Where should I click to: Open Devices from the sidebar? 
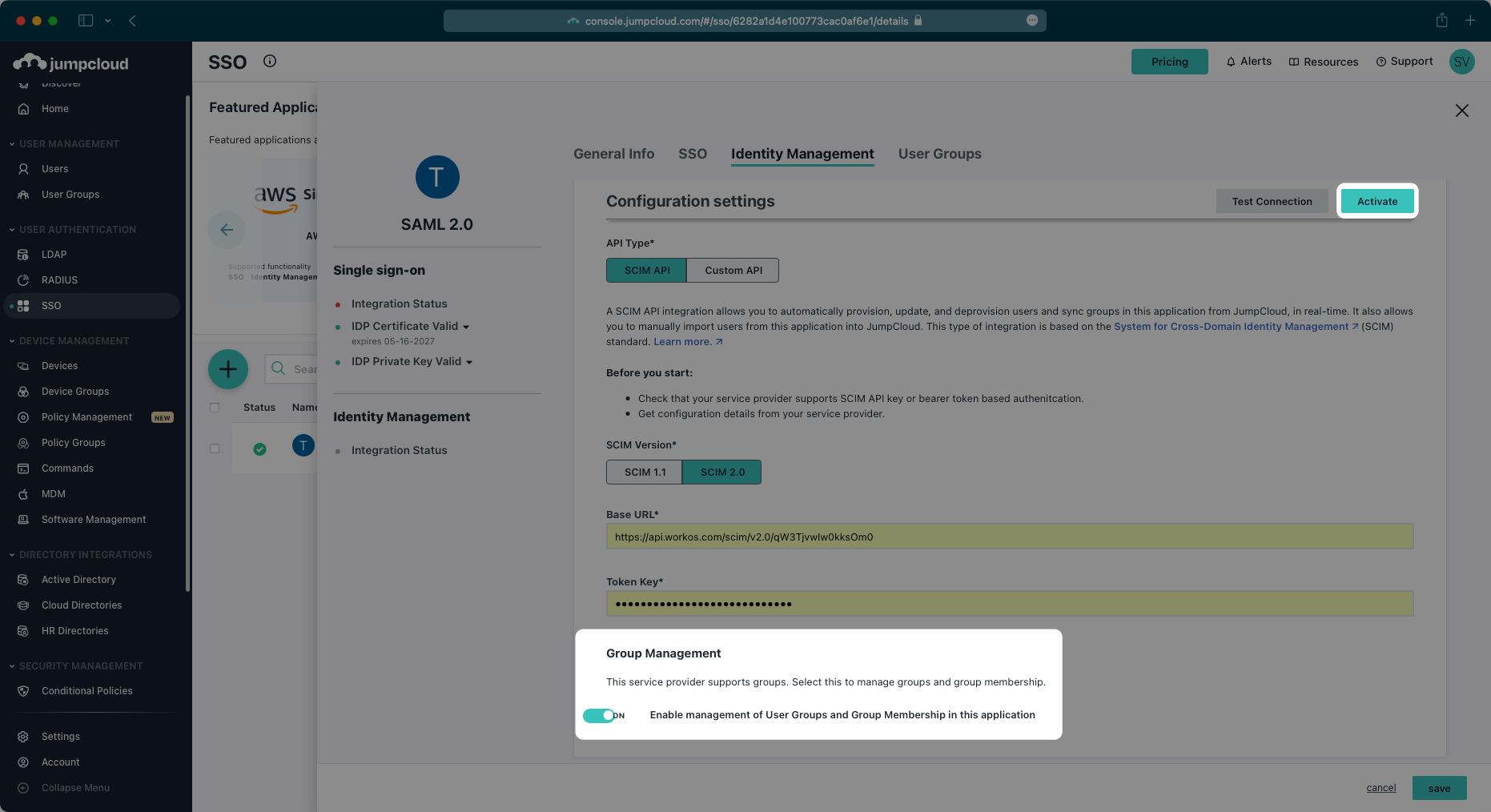pyautogui.click(x=58, y=365)
